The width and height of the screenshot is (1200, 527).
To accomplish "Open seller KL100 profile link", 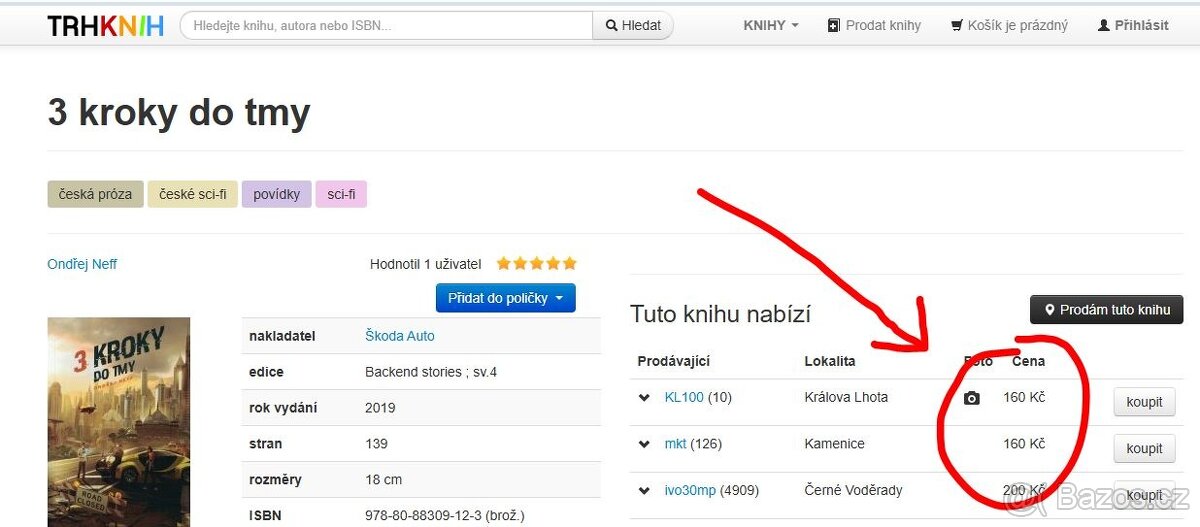I will (x=684, y=397).
